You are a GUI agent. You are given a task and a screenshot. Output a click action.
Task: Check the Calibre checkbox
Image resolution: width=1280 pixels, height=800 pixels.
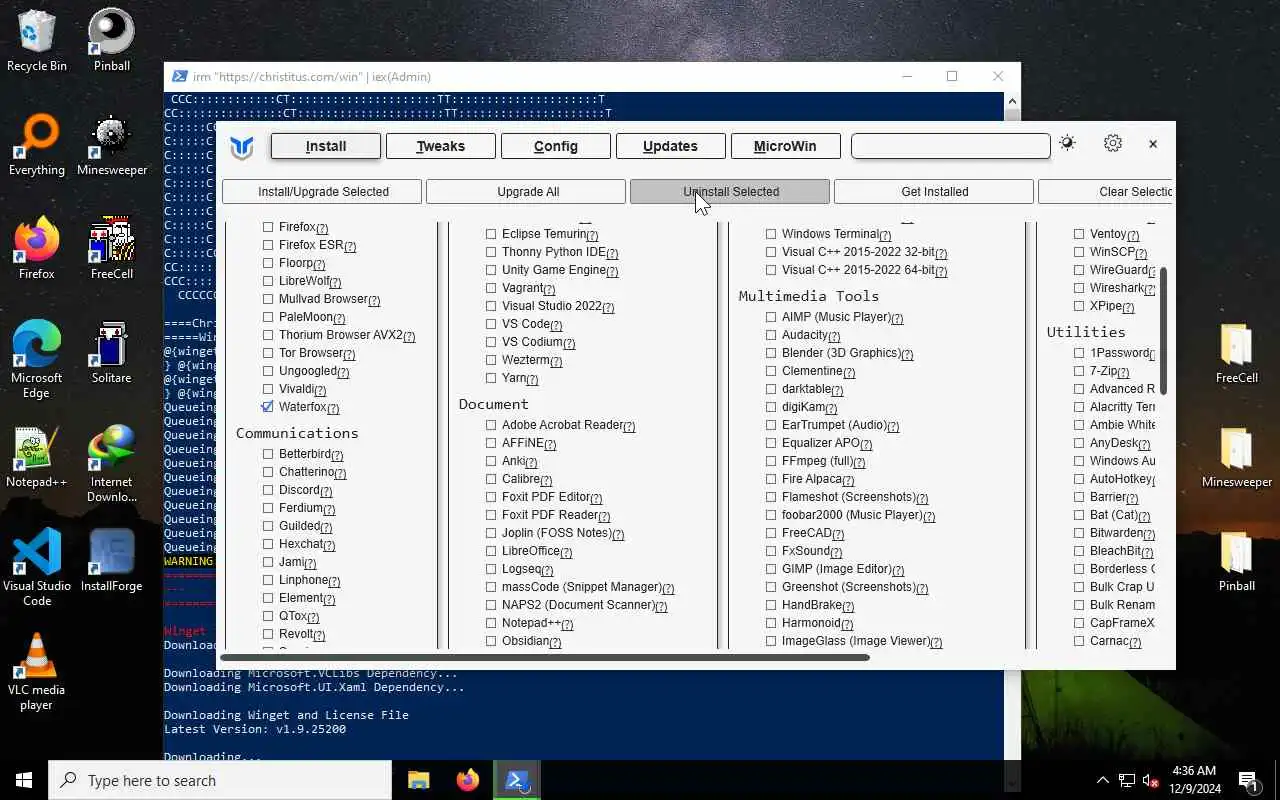coord(491,479)
